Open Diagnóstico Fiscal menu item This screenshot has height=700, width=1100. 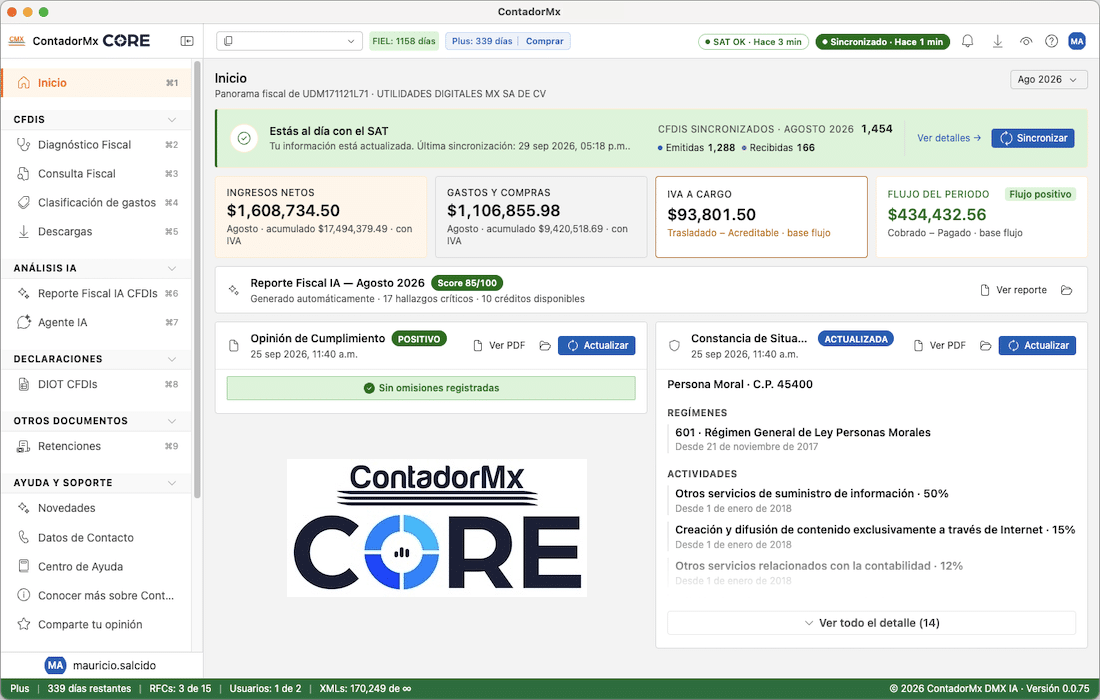coord(97,144)
